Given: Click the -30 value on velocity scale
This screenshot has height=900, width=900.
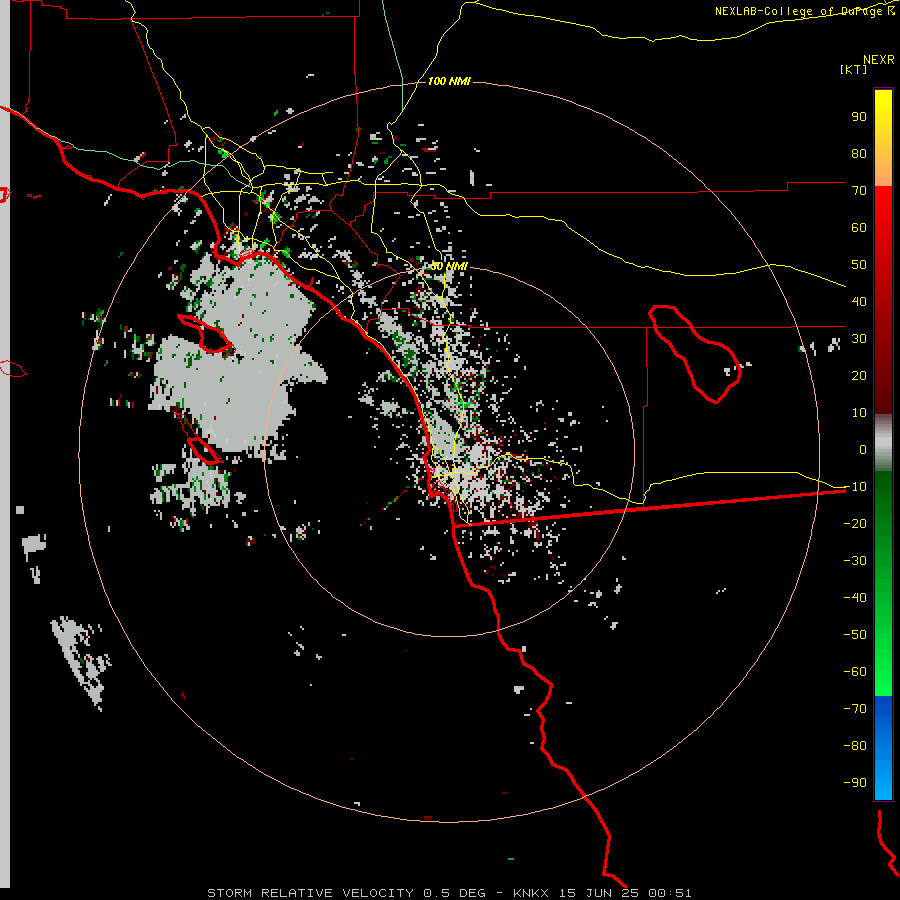Looking at the screenshot, I should pyautogui.click(x=855, y=561).
